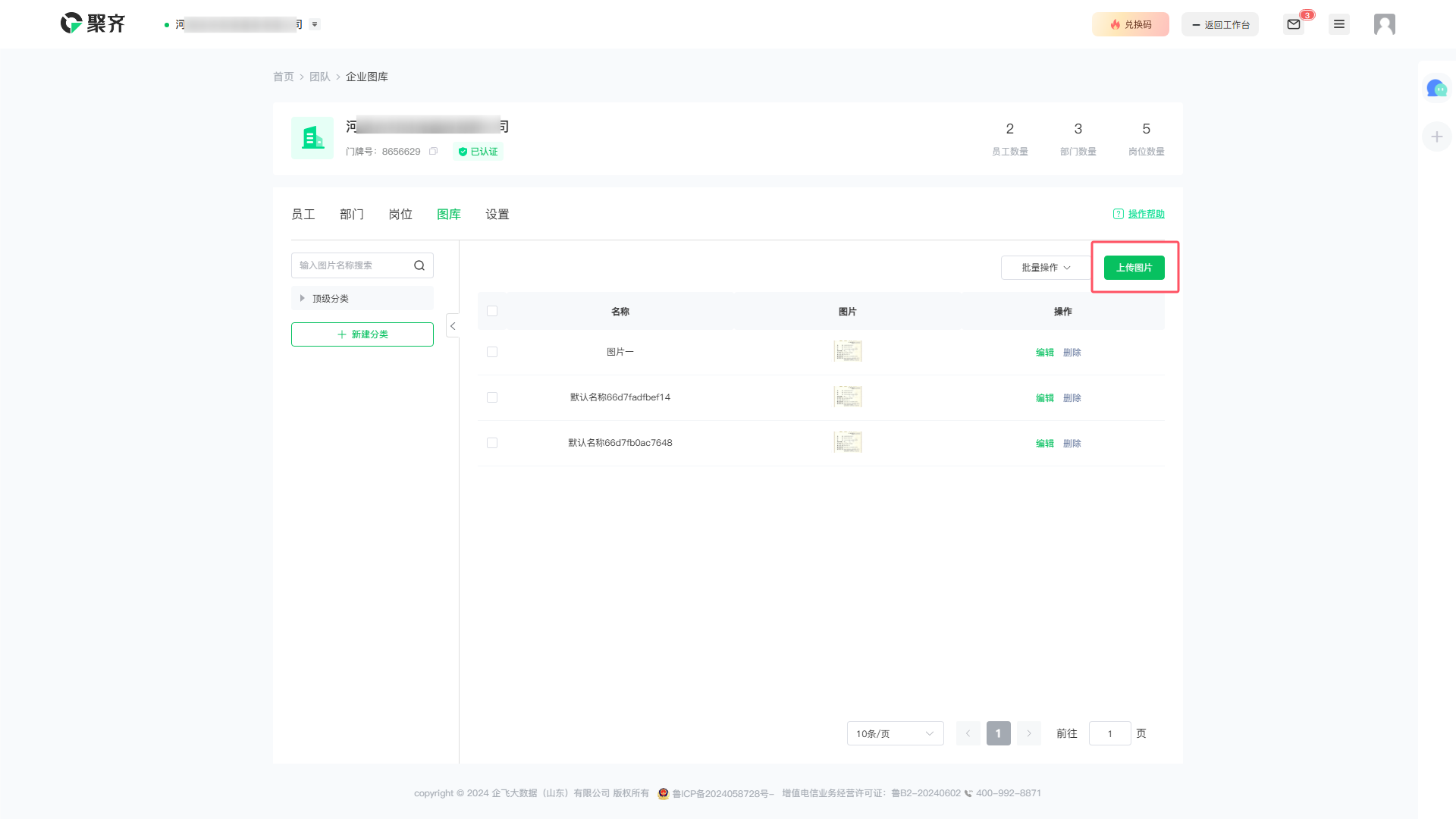Select page 1 in pagination

pyautogui.click(x=999, y=733)
